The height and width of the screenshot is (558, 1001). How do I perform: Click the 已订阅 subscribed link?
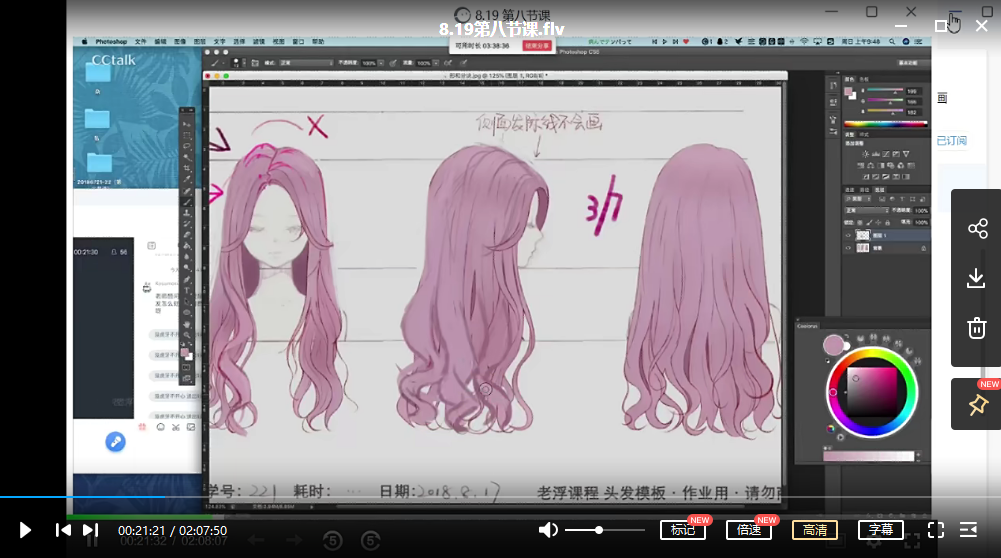[951, 140]
